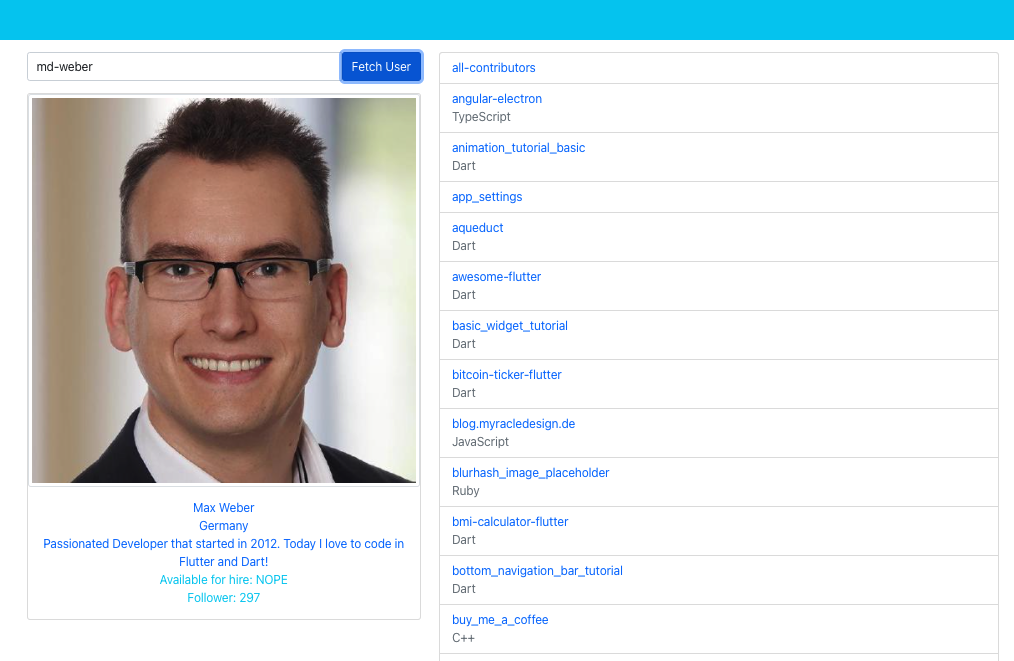Click Dart label under bottom_navigation_bar_tutorial

point(464,589)
